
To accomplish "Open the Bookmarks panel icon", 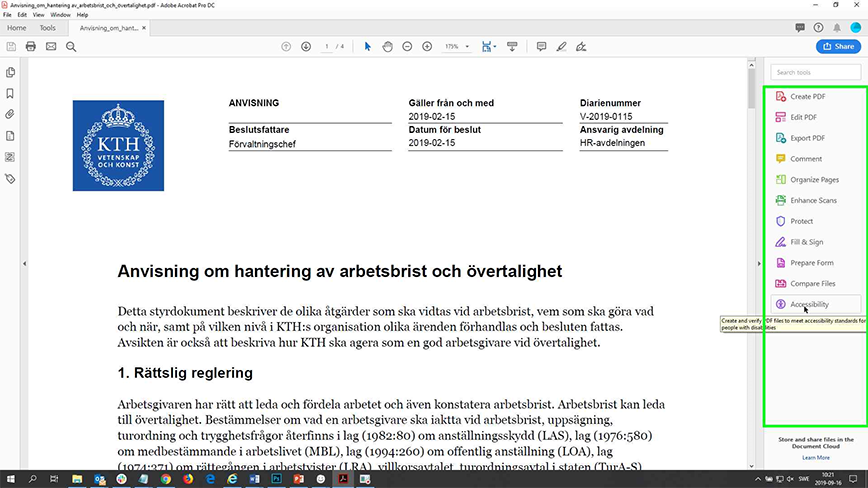I will click(10, 94).
